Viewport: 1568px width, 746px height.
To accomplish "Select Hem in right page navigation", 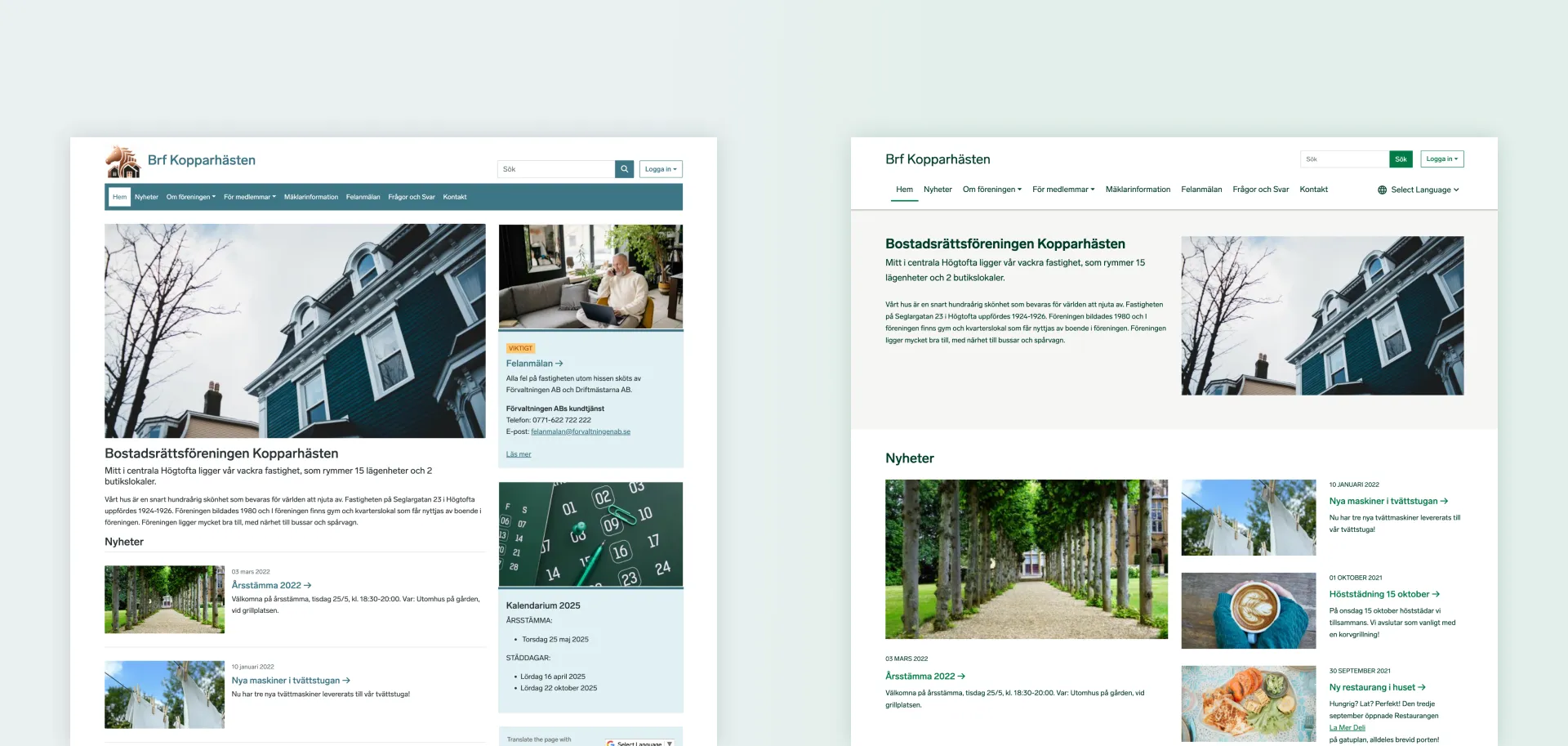I will 904,190.
